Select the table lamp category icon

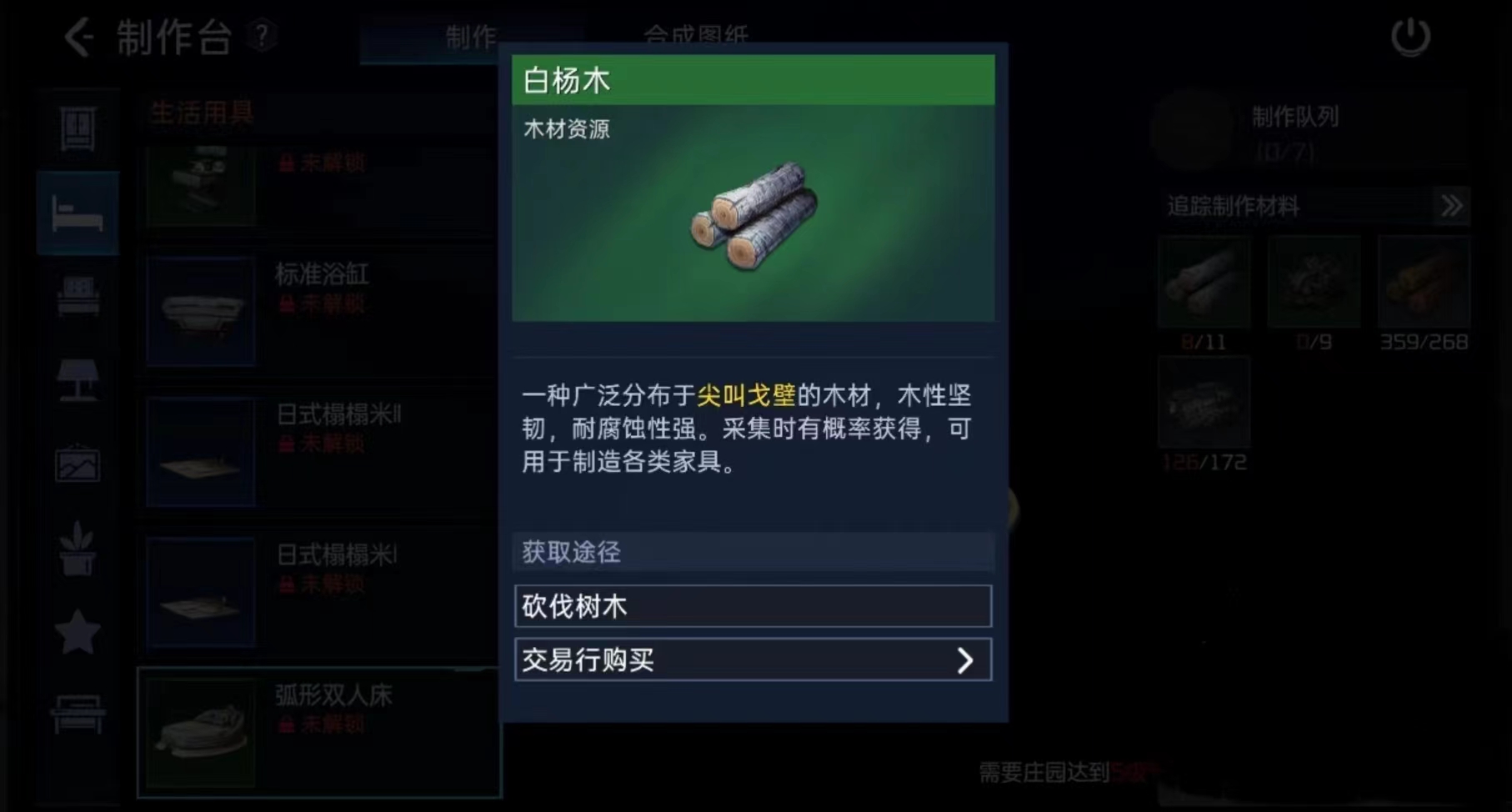coord(78,380)
